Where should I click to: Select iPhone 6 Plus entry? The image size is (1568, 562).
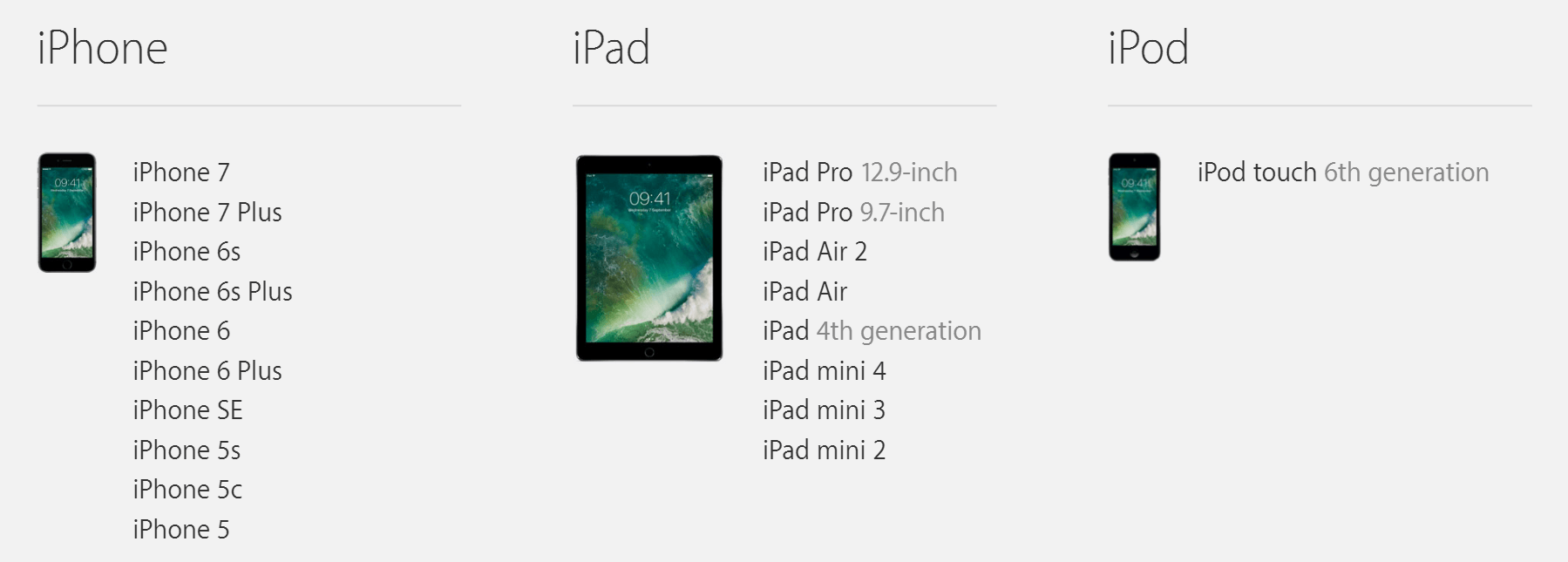point(207,370)
